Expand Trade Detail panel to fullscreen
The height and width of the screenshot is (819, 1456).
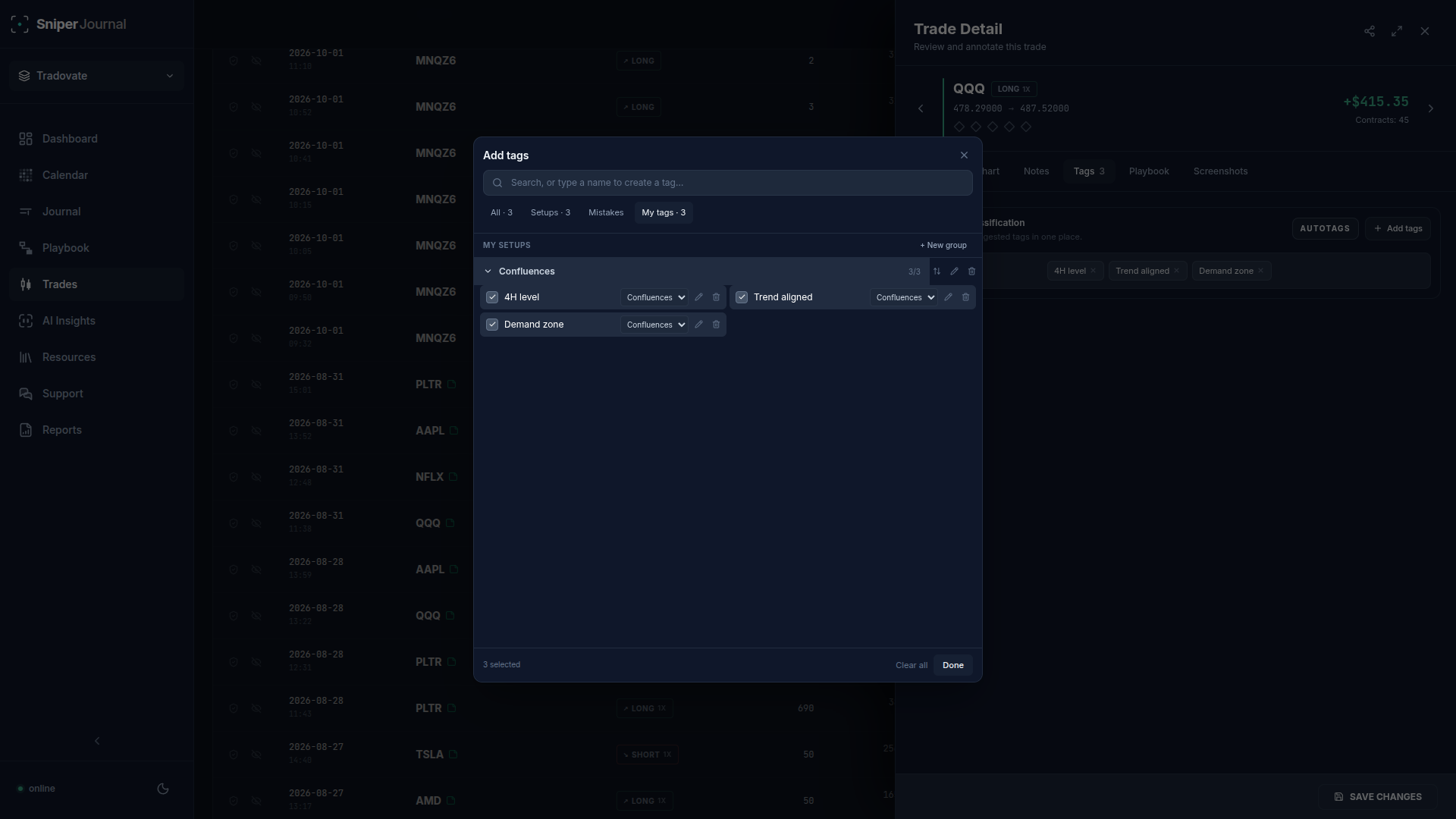[x=1397, y=31]
